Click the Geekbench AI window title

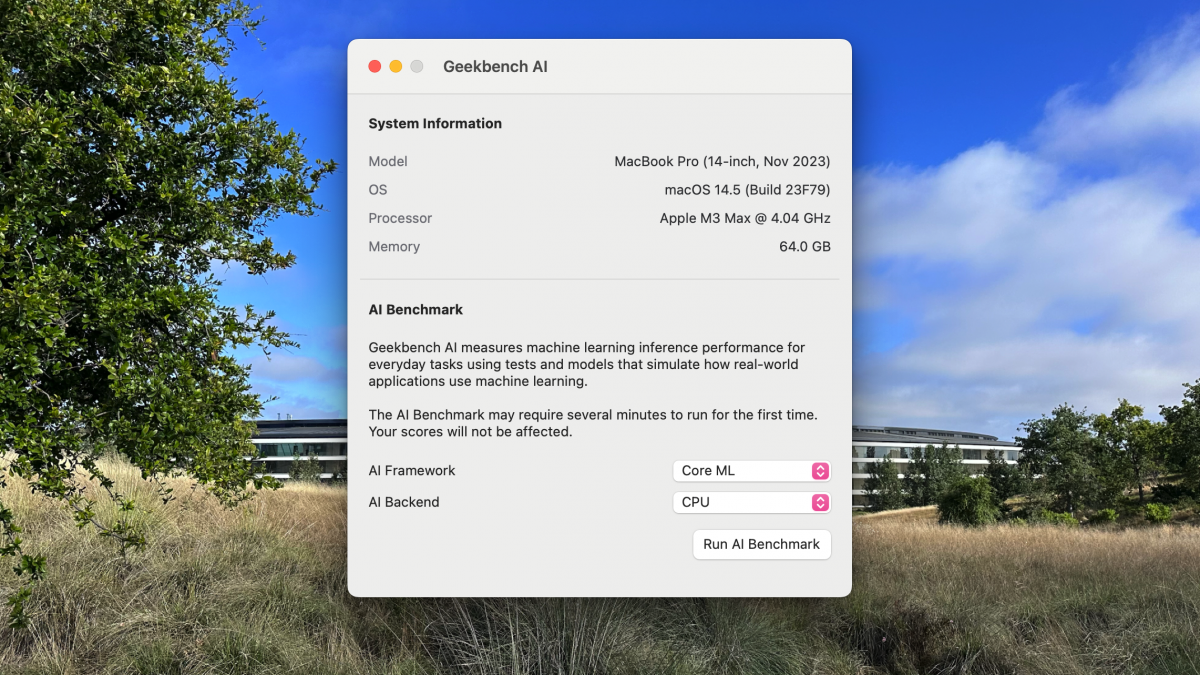(495, 67)
